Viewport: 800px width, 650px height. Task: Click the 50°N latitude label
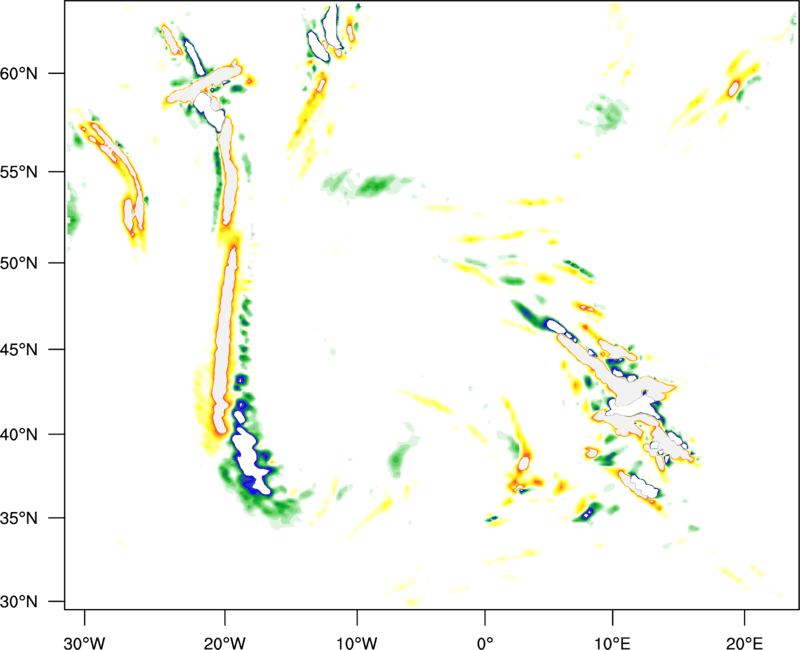pyautogui.click(x=19, y=263)
